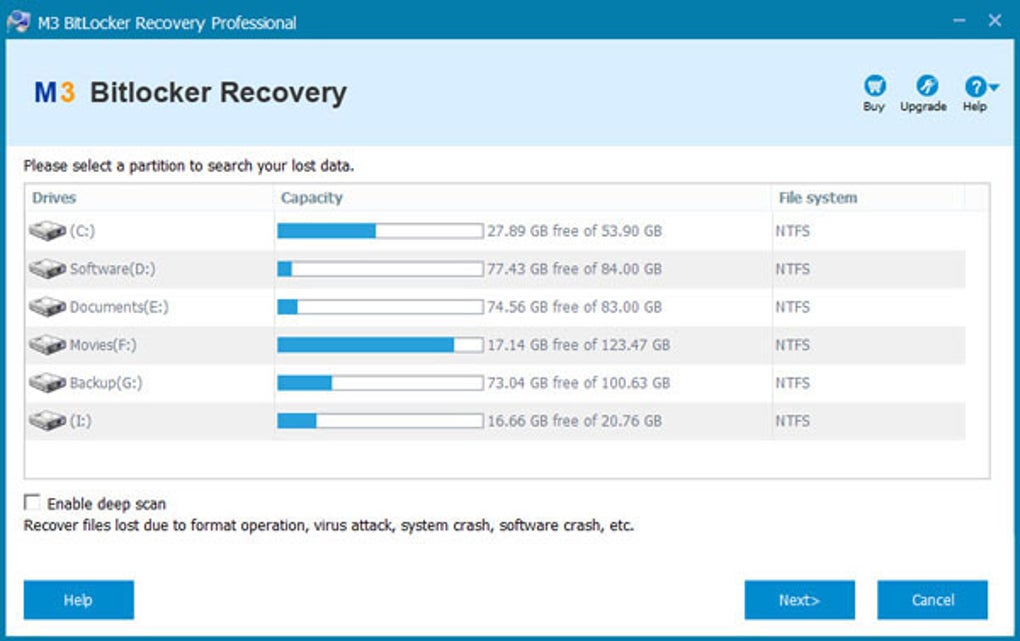Click the capacity bar of Backup(G:)
The height and width of the screenshot is (641, 1020).
click(x=381, y=383)
